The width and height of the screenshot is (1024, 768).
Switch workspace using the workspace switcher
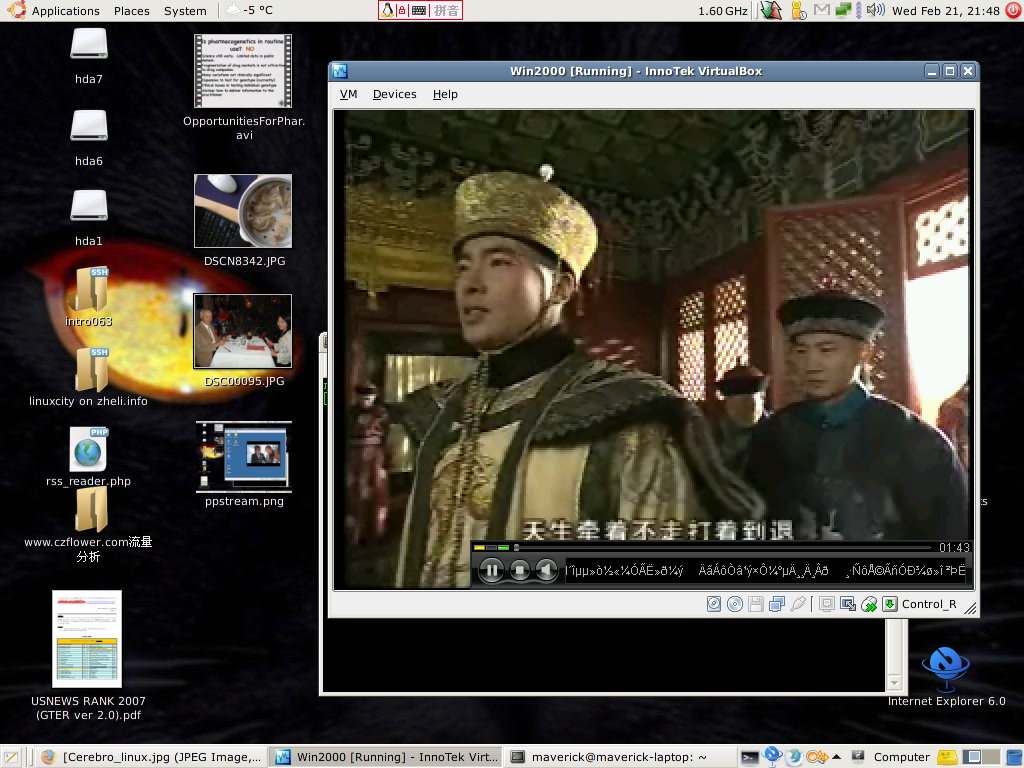tap(983, 757)
